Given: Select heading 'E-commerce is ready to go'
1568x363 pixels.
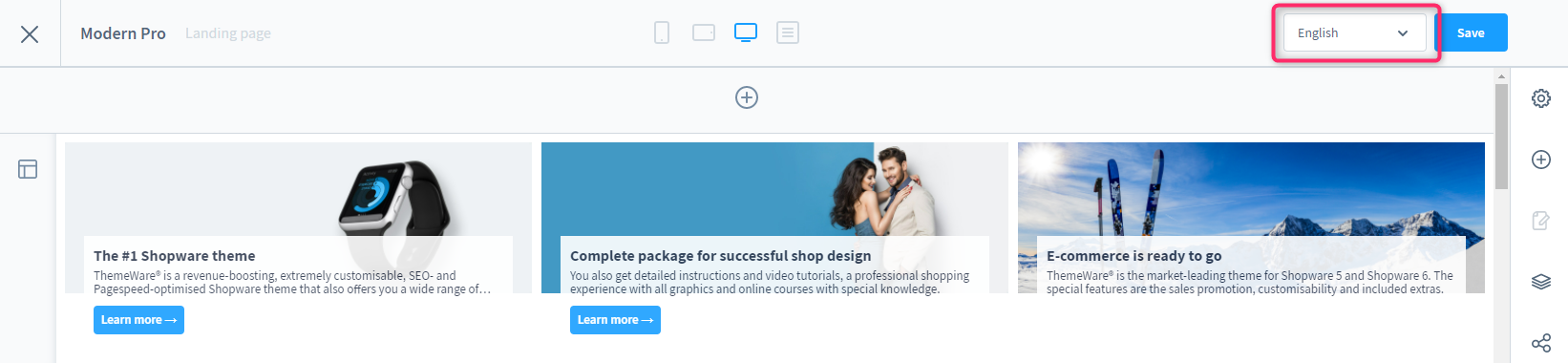Looking at the screenshot, I should (x=1134, y=256).
